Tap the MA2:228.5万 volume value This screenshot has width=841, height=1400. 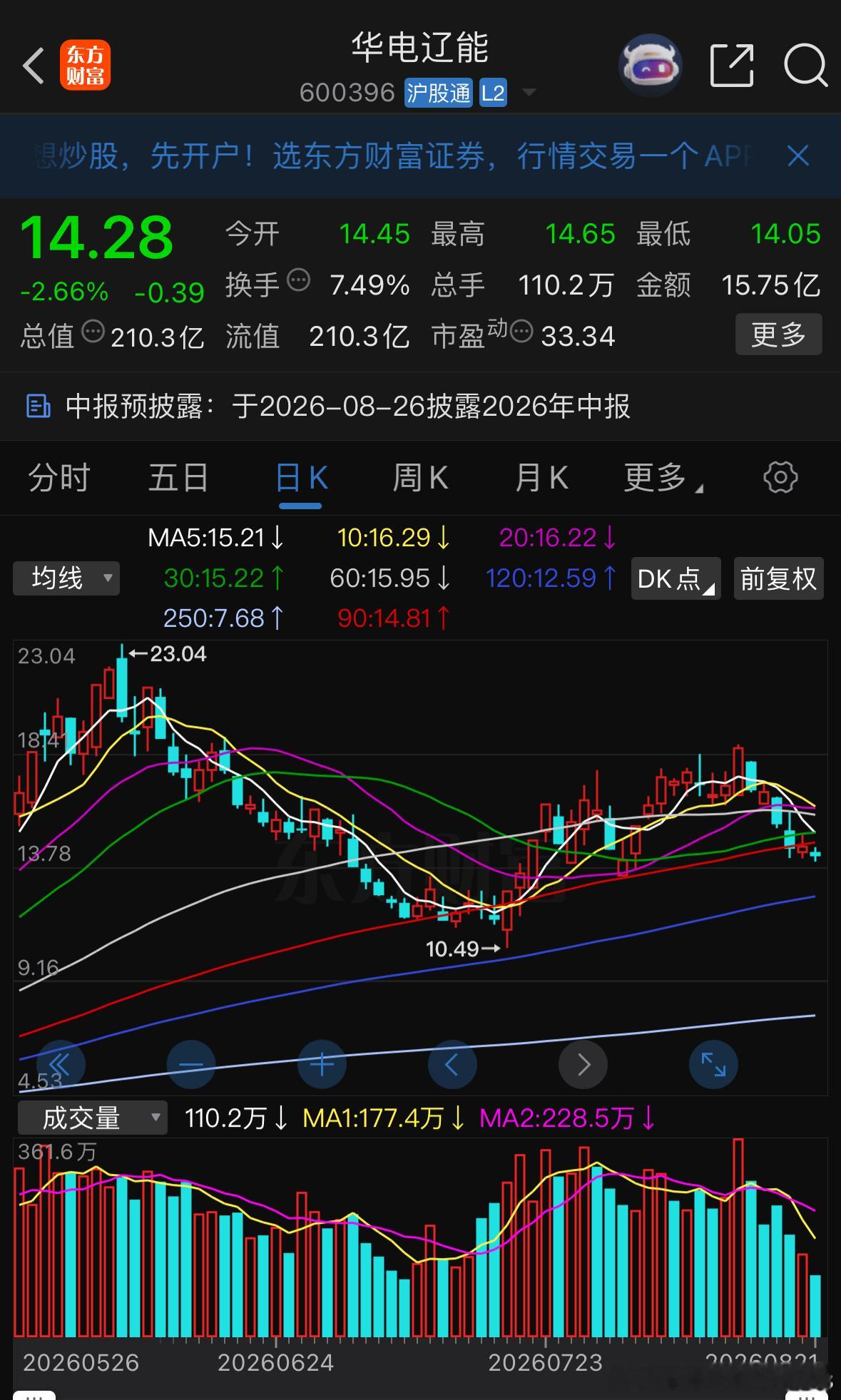tap(568, 1118)
